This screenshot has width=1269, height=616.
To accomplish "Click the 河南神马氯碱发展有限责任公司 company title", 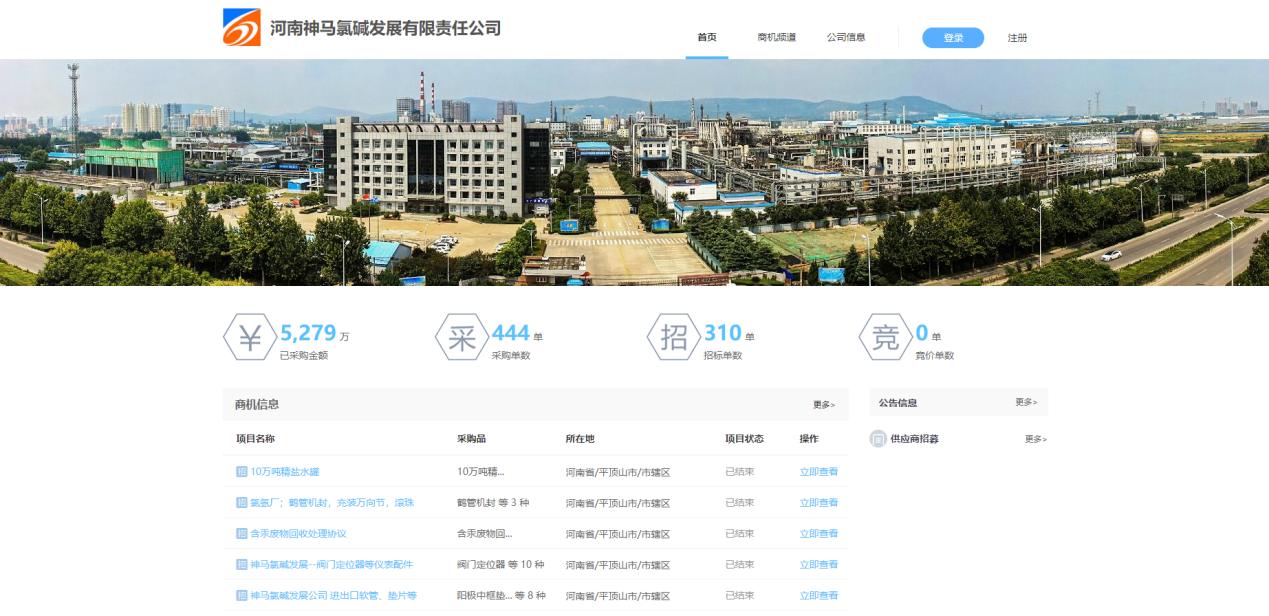I will point(386,28).
